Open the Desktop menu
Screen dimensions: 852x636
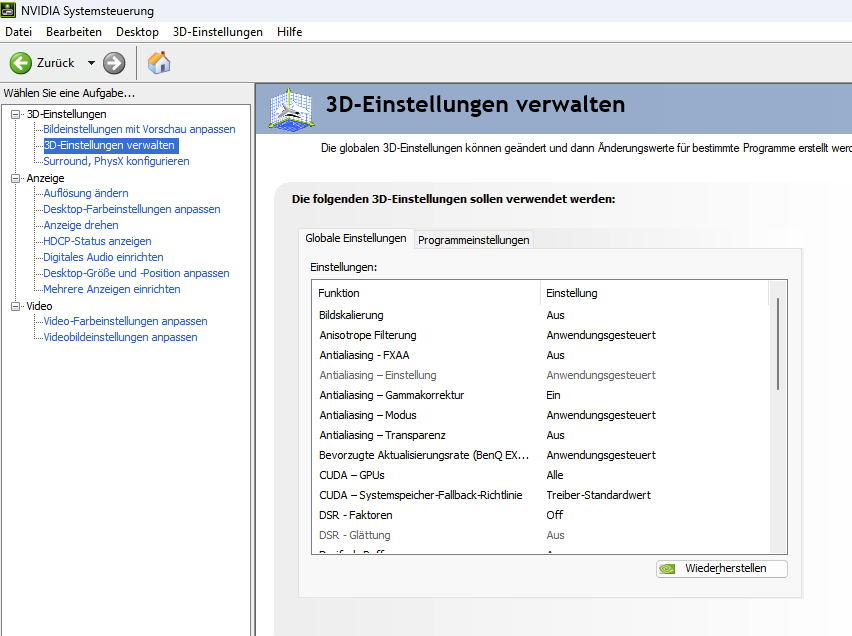click(137, 32)
